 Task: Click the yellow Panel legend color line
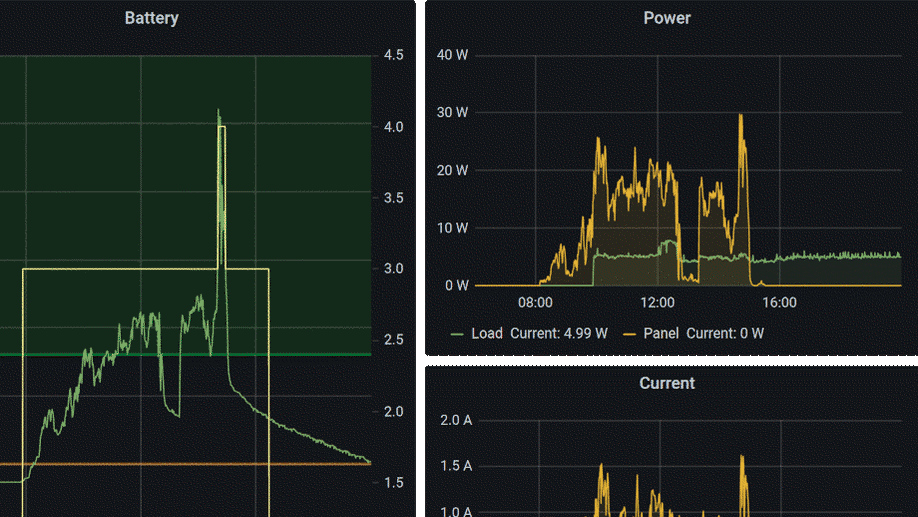pos(630,333)
